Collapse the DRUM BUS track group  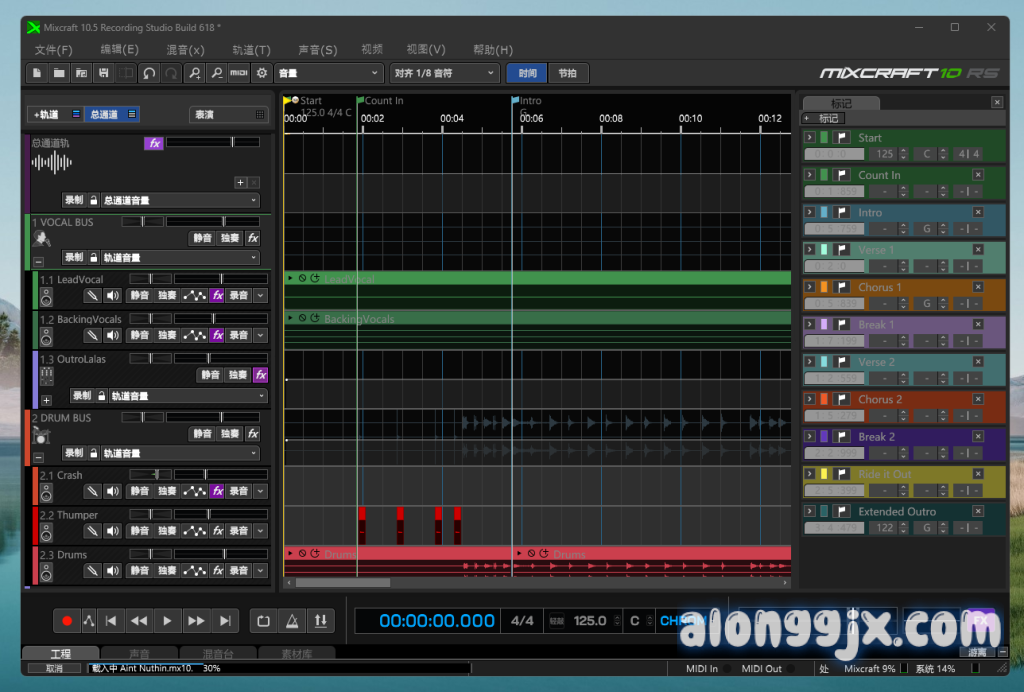[38, 455]
